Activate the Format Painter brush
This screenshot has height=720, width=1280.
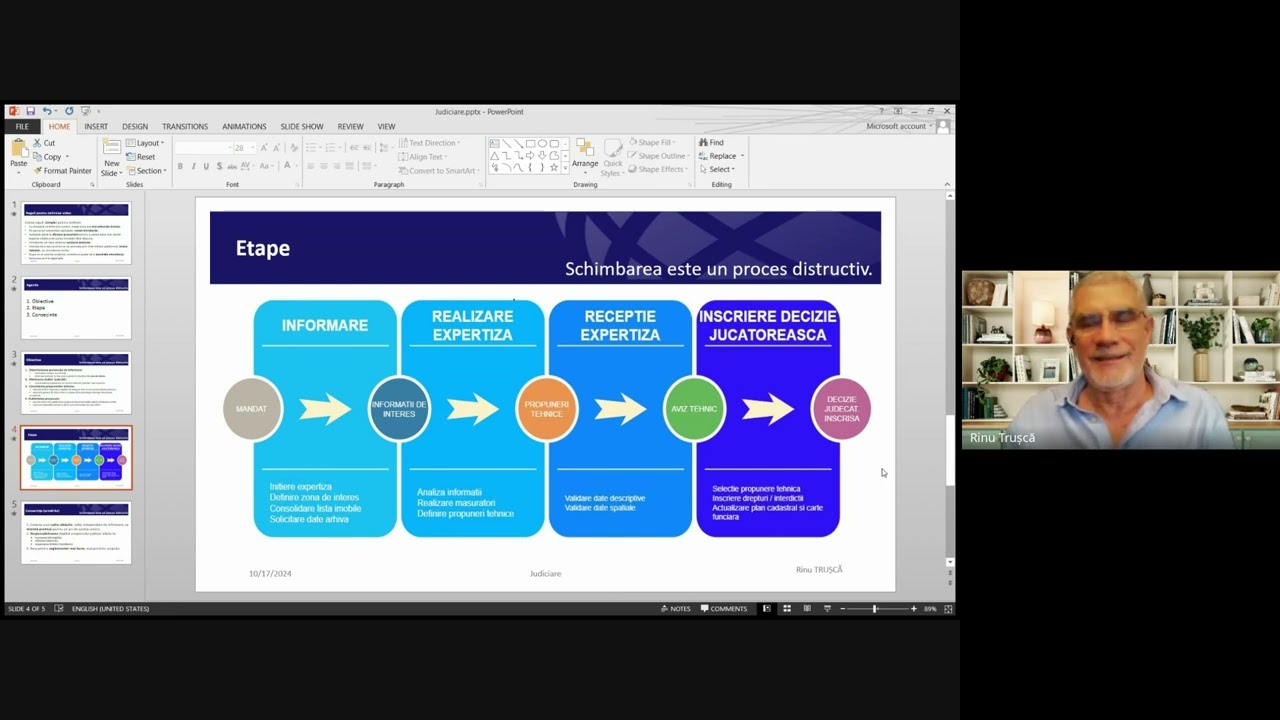pyautogui.click(x=62, y=171)
